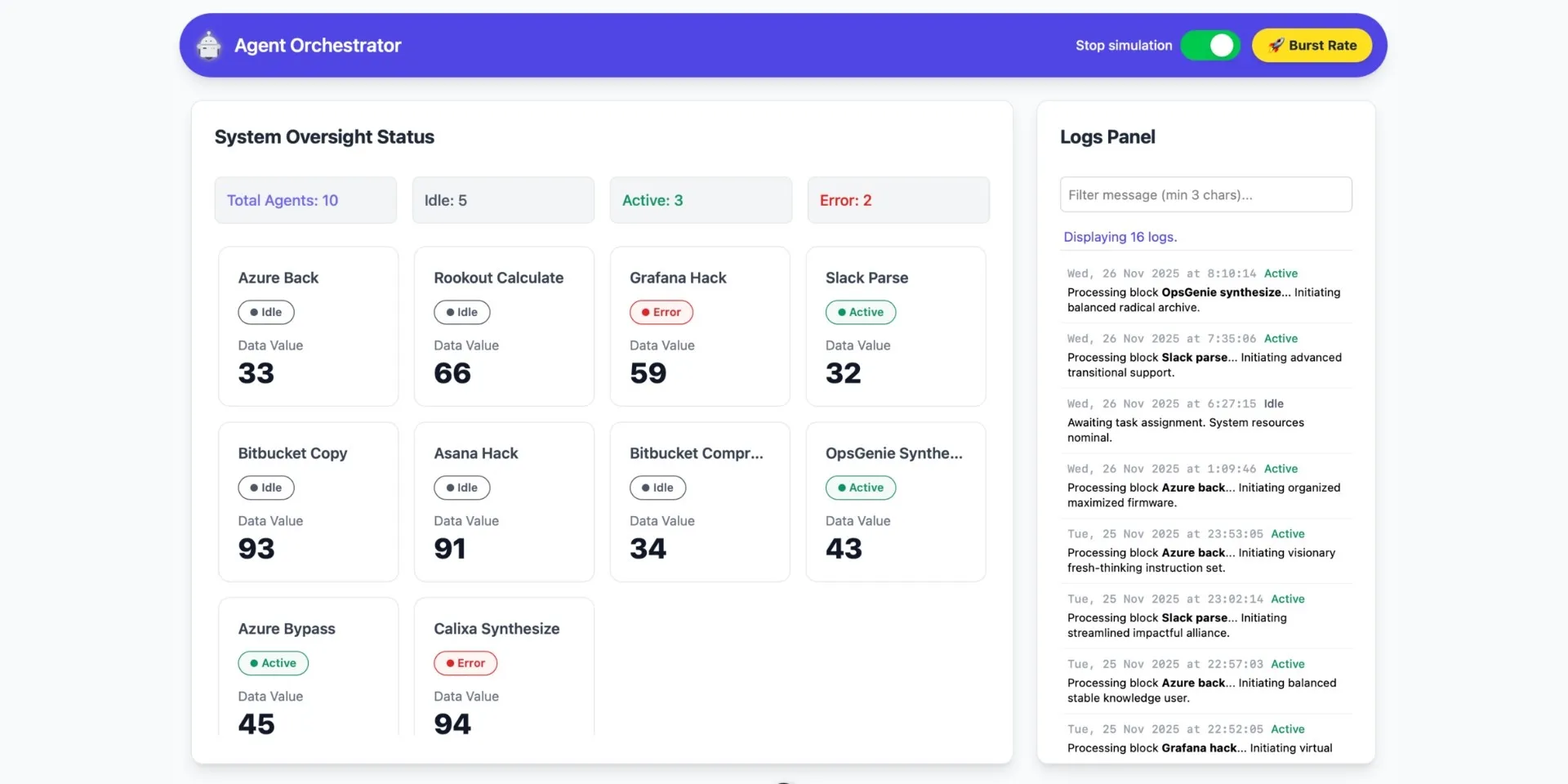The width and height of the screenshot is (1568, 784).
Task: Click the green status dot on OpsGenie Synthe card
Action: 843,488
